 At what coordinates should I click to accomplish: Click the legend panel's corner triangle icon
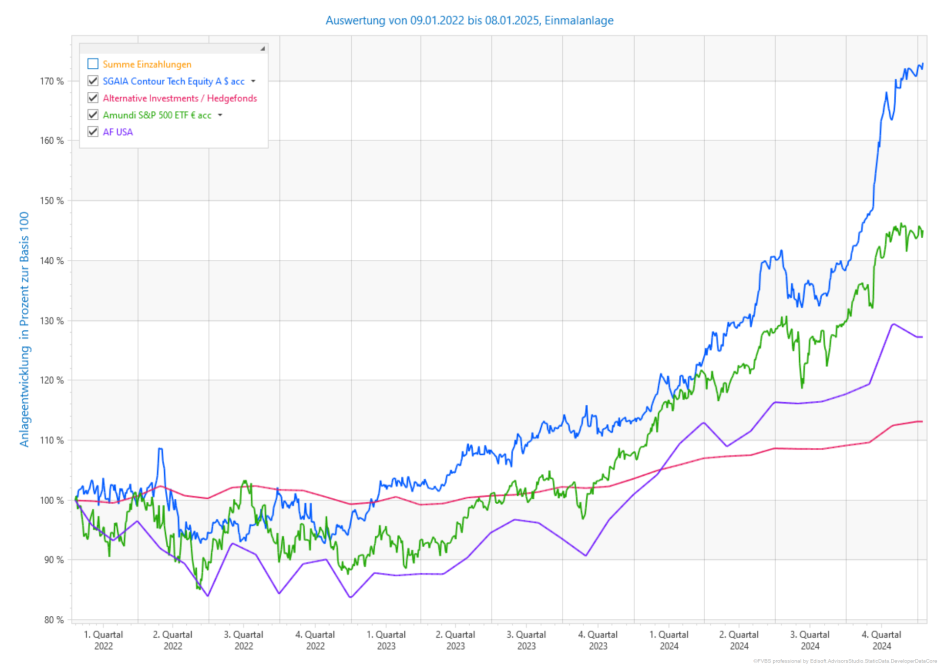[x=263, y=48]
